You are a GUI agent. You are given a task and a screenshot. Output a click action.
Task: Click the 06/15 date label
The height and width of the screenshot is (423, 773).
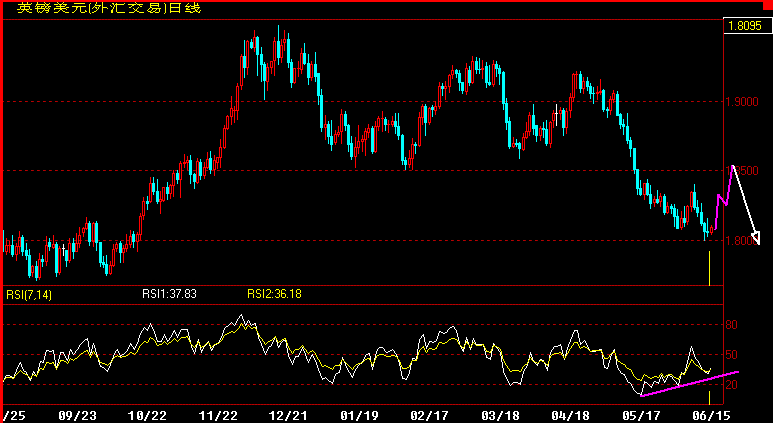(712, 416)
